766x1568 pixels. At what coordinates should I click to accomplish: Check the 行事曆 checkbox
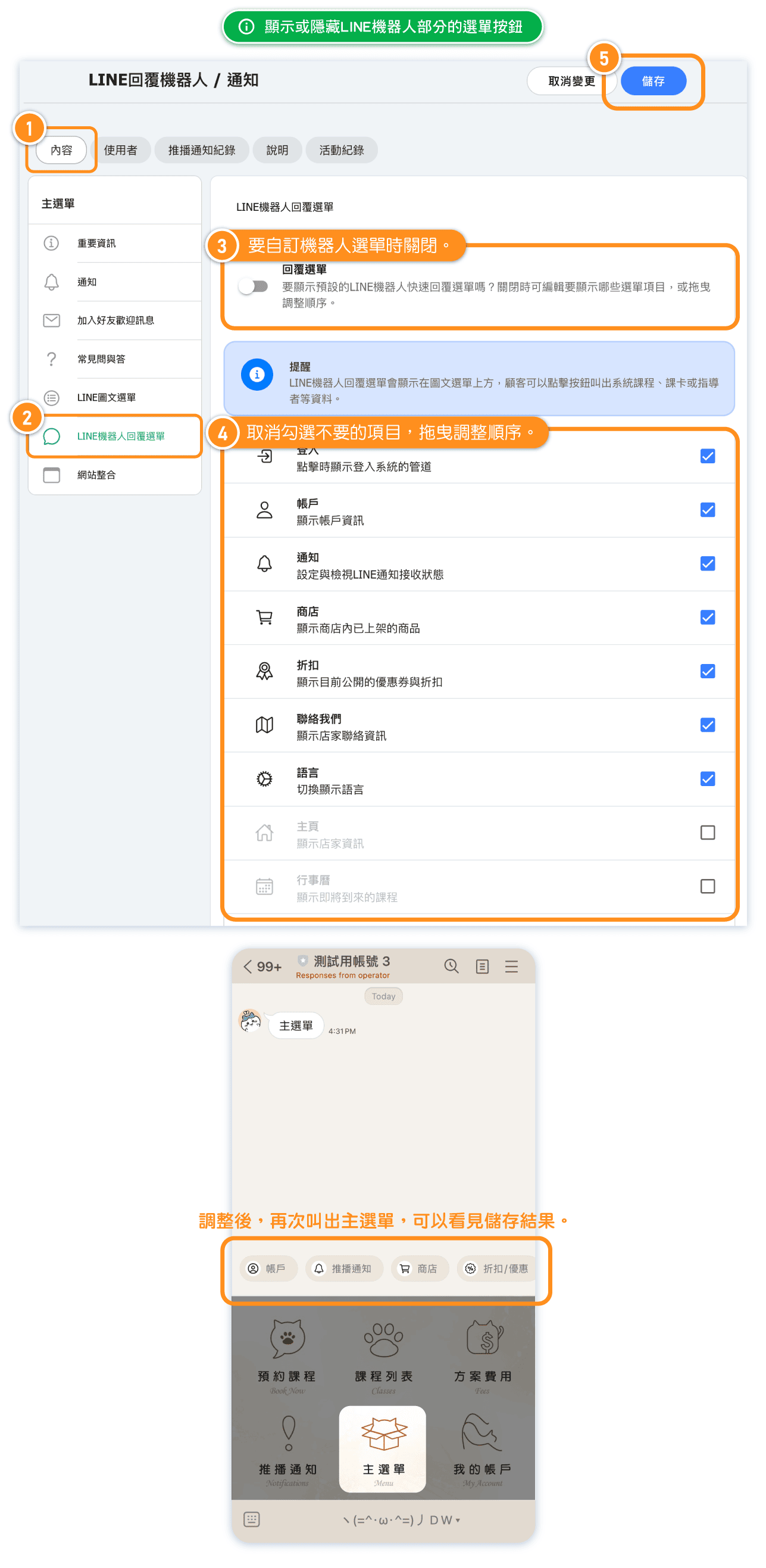click(x=707, y=886)
